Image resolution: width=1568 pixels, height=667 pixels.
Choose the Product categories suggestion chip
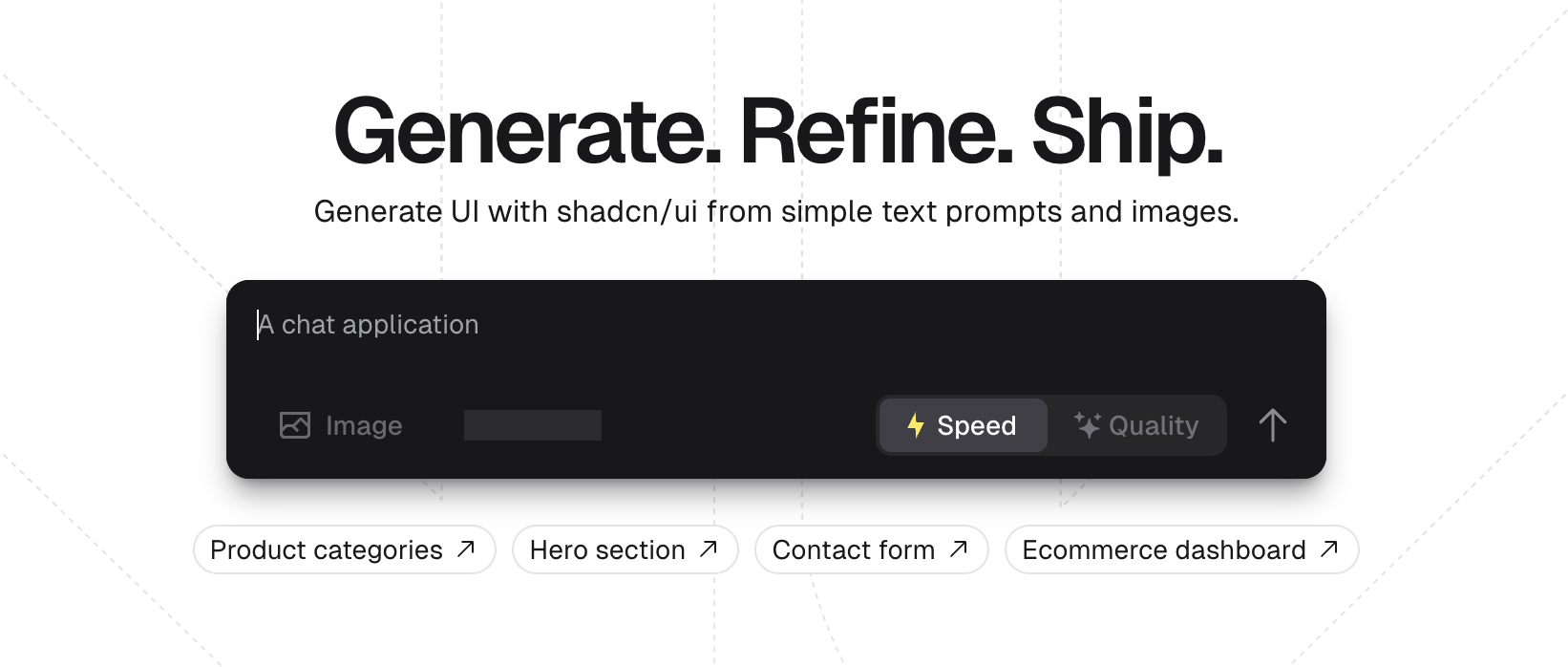click(x=344, y=549)
